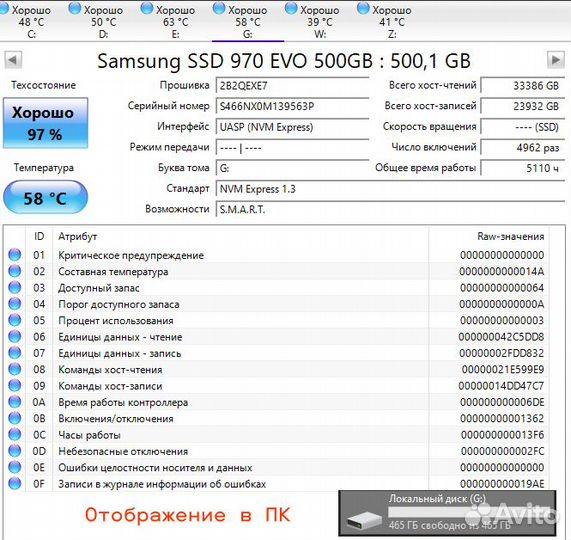
Task: Select the Критическое предупреждение attribute row
Action: click(277, 255)
